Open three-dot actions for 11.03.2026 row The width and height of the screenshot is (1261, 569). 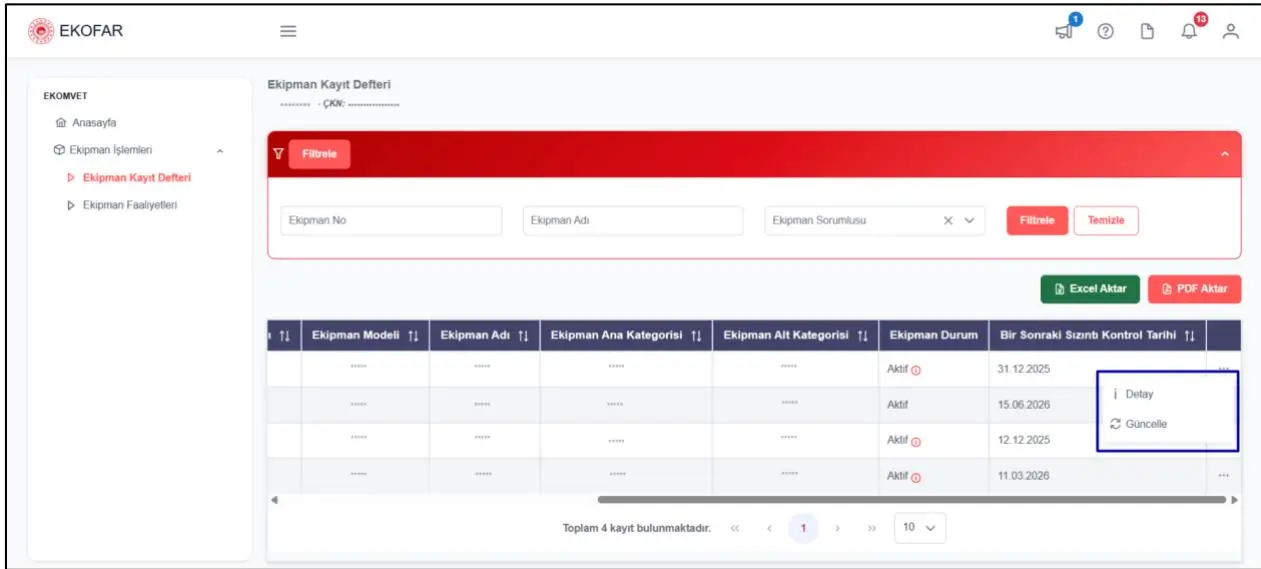point(1224,476)
